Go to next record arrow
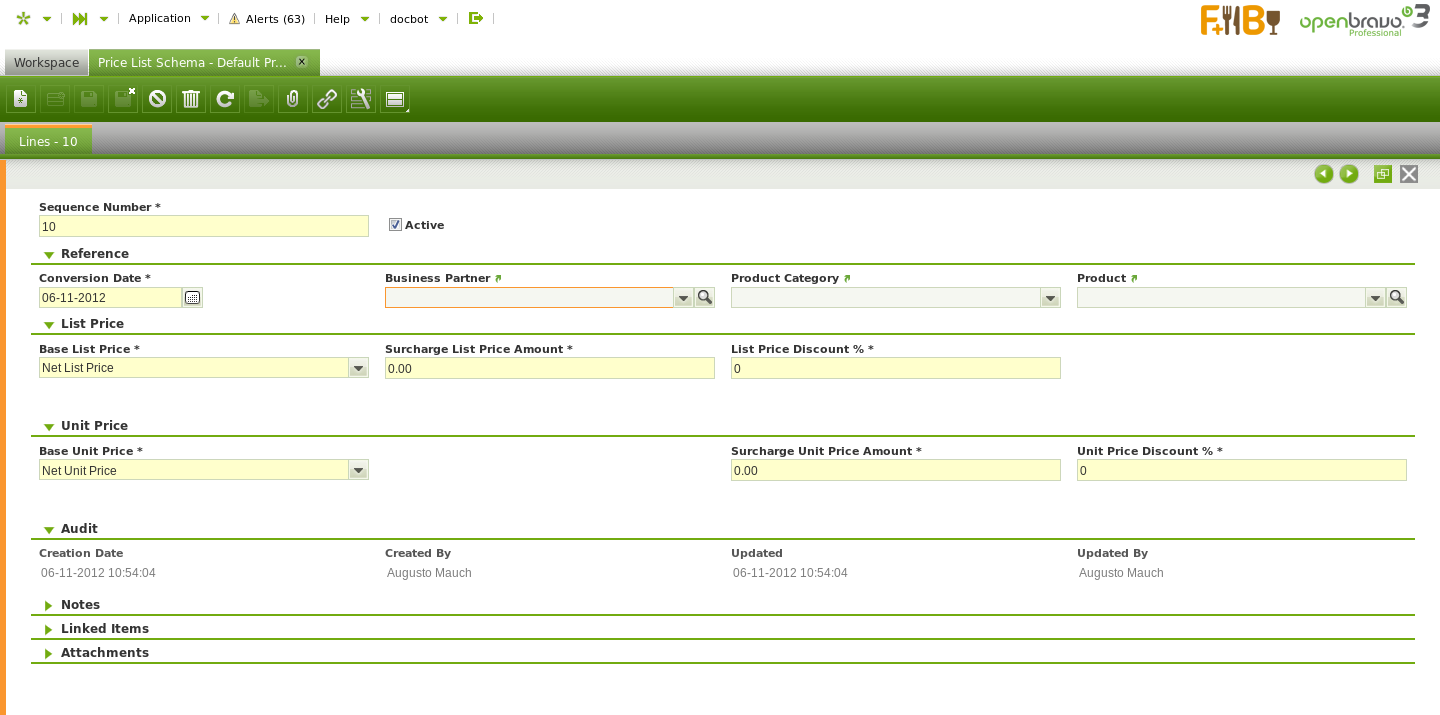 tap(1349, 174)
